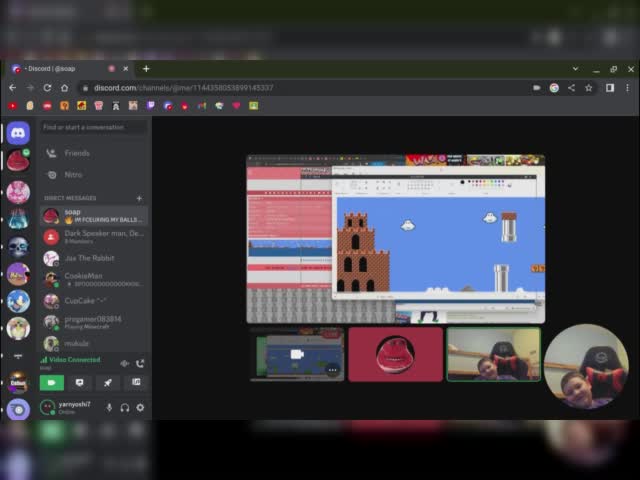
Task: Select the small game stream thumbnail
Action: point(297,354)
